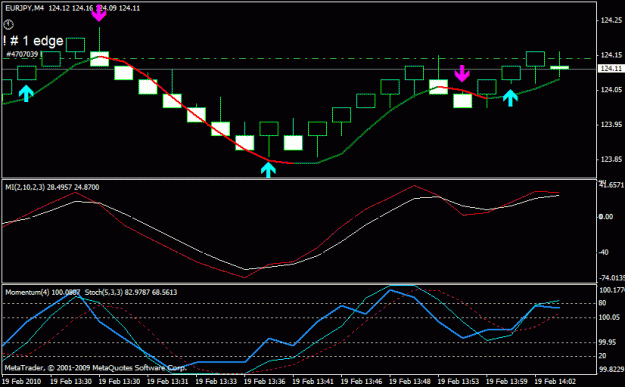Click the 19 Feb 13:31 time label
The height and width of the screenshot is (387, 625).
(x=167, y=381)
